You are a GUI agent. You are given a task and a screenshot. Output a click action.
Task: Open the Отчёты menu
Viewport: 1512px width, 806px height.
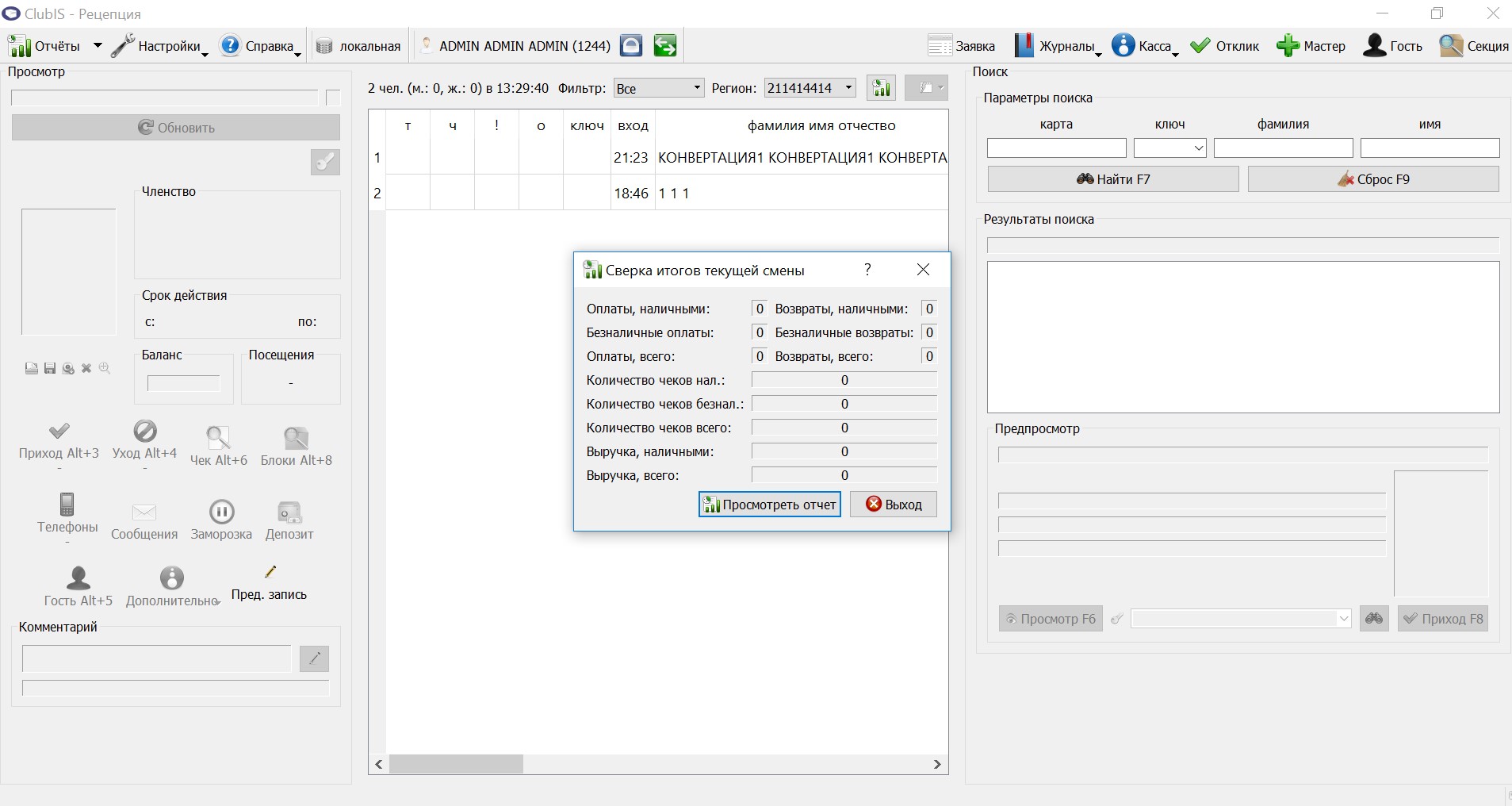click(x=55, y=46)
